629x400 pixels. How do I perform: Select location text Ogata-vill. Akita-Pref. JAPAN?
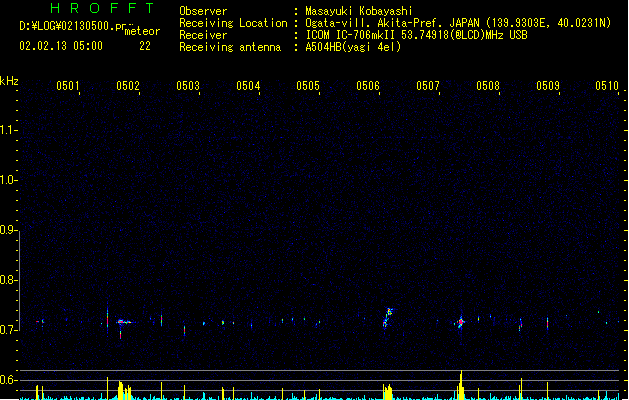pyautogui.click(x=392, y=23)
